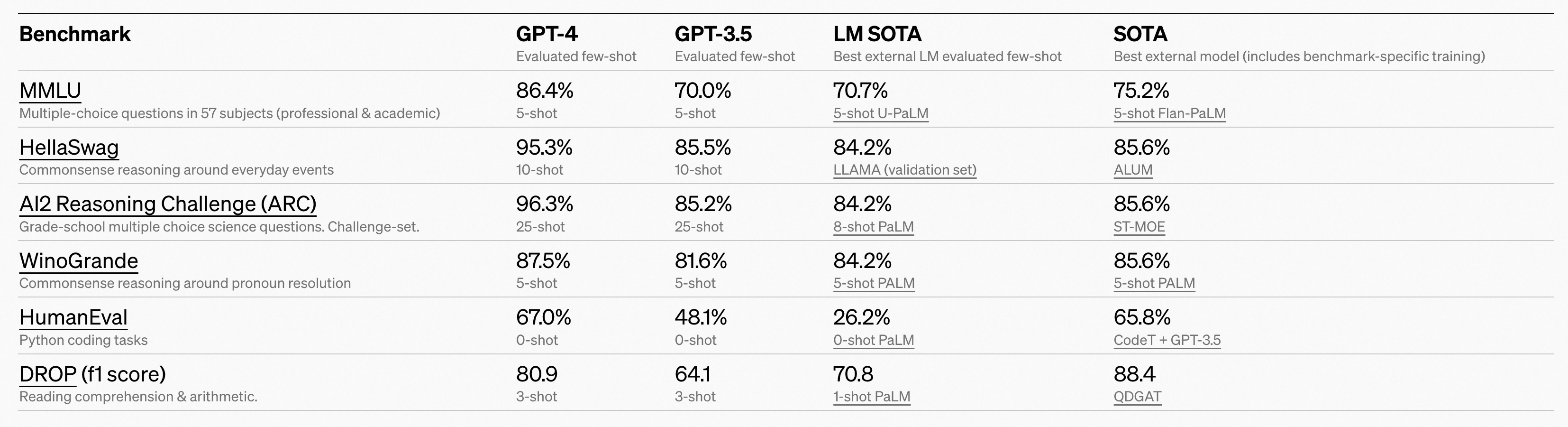Click 5-shot PALM under SOTA column

(x=1154, y=283)
